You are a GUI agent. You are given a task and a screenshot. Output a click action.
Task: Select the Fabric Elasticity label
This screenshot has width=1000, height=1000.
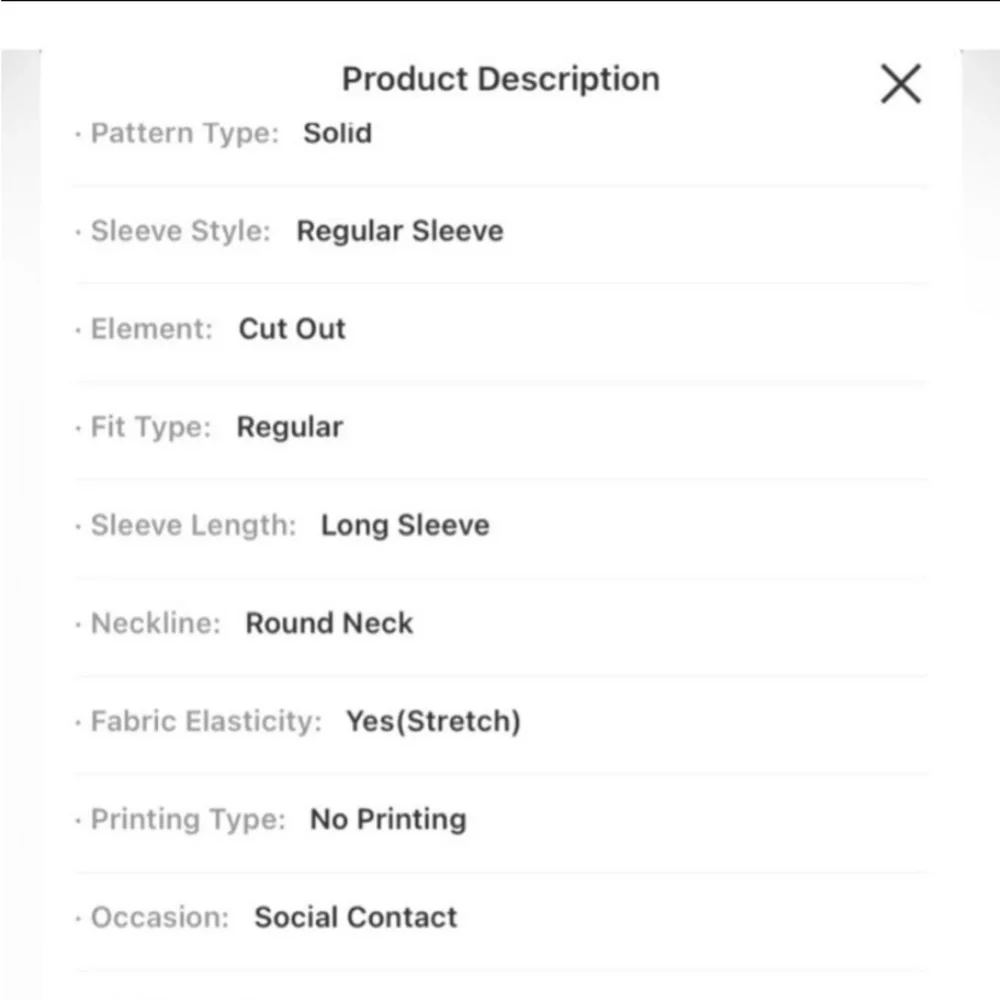click(x=206, y=721)
